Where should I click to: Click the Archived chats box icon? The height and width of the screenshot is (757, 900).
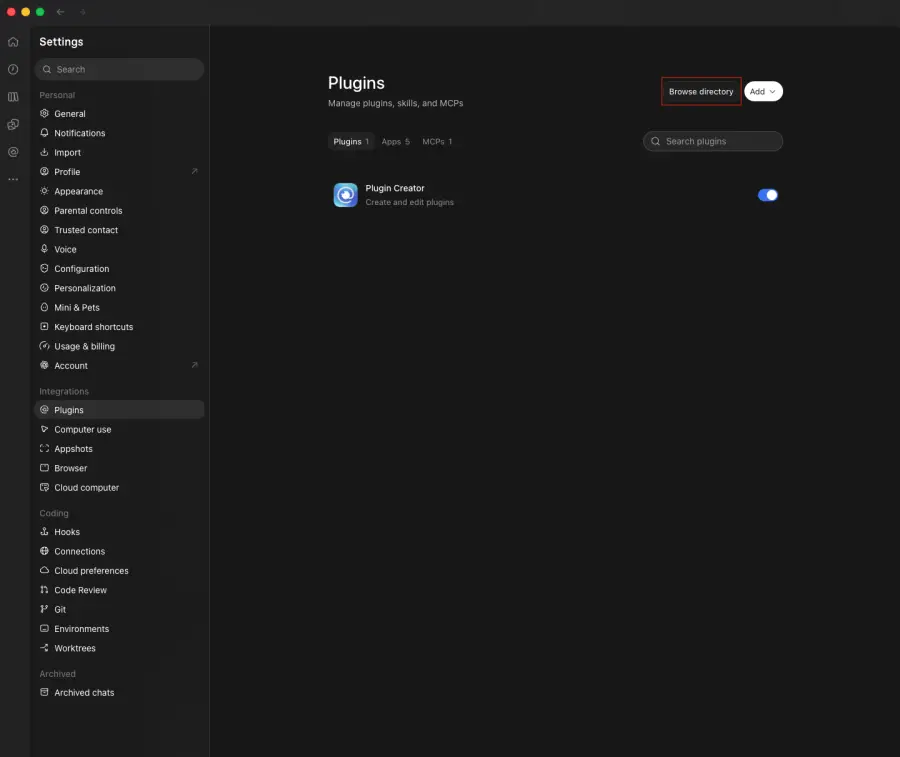(44, 692)
